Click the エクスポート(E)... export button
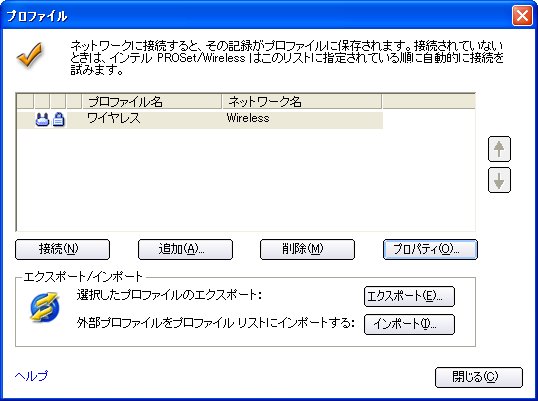538x401 pixels. tap(409, 296)
